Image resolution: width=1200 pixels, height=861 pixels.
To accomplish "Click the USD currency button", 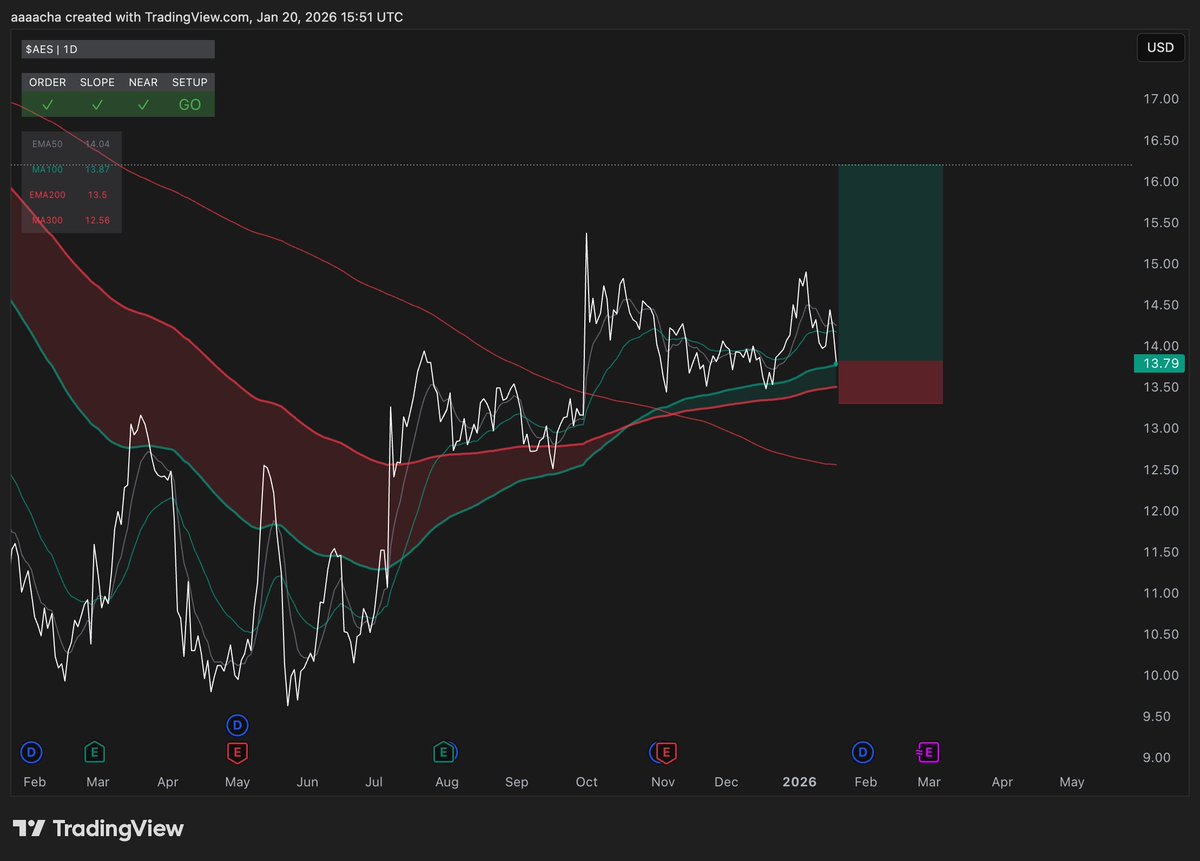I will point(1160,48).
